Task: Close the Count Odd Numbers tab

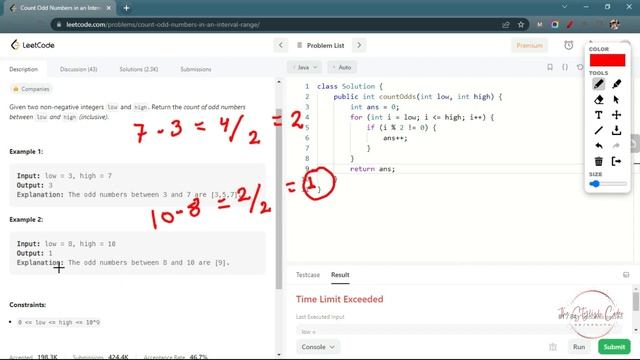Action: click(x=109, y=8)
